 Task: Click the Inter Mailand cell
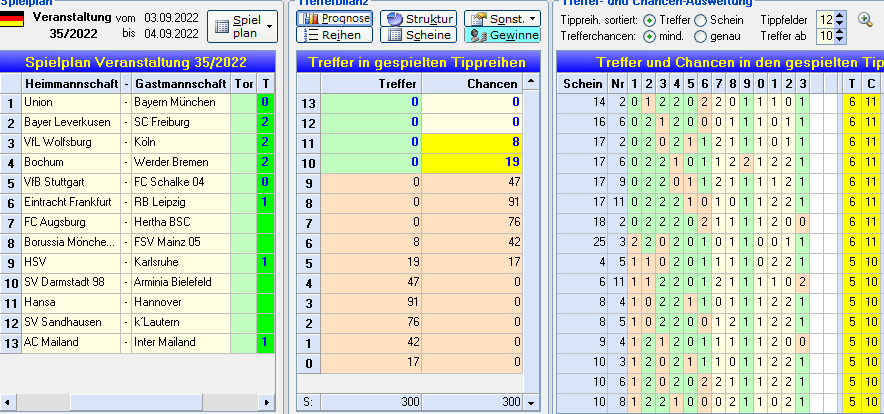181,343
